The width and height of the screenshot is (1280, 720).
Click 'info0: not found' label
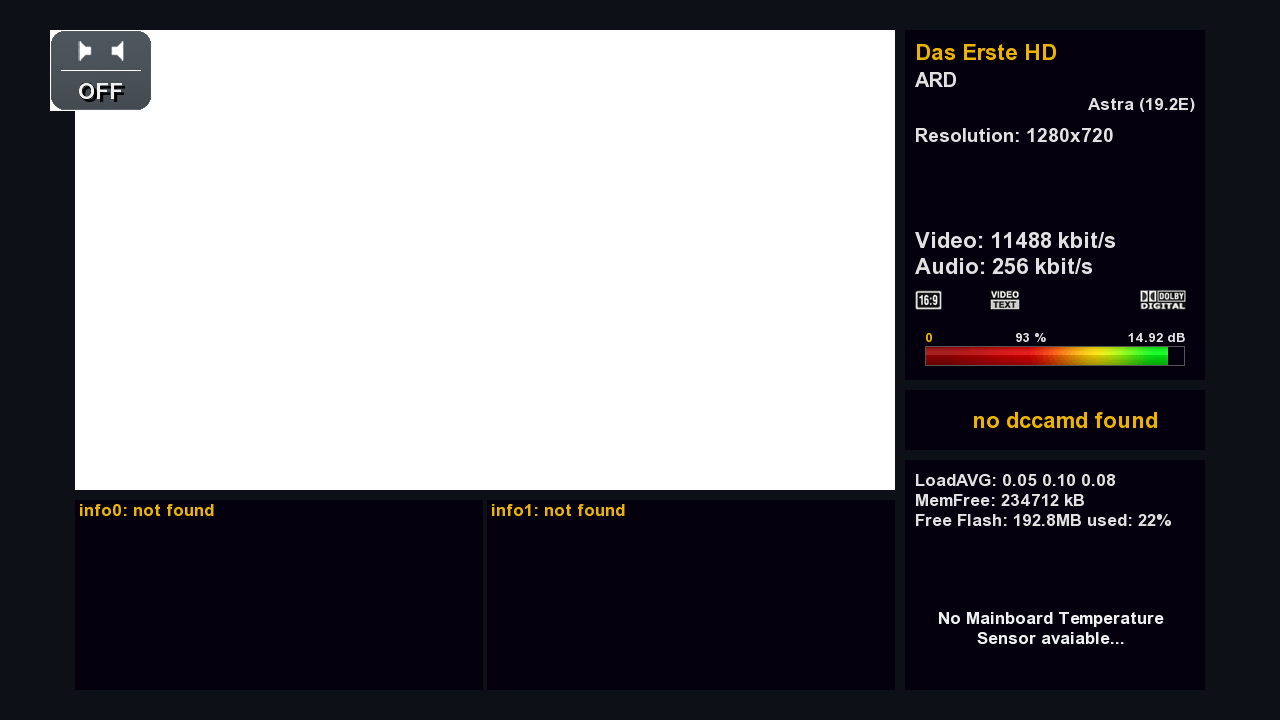147,511
